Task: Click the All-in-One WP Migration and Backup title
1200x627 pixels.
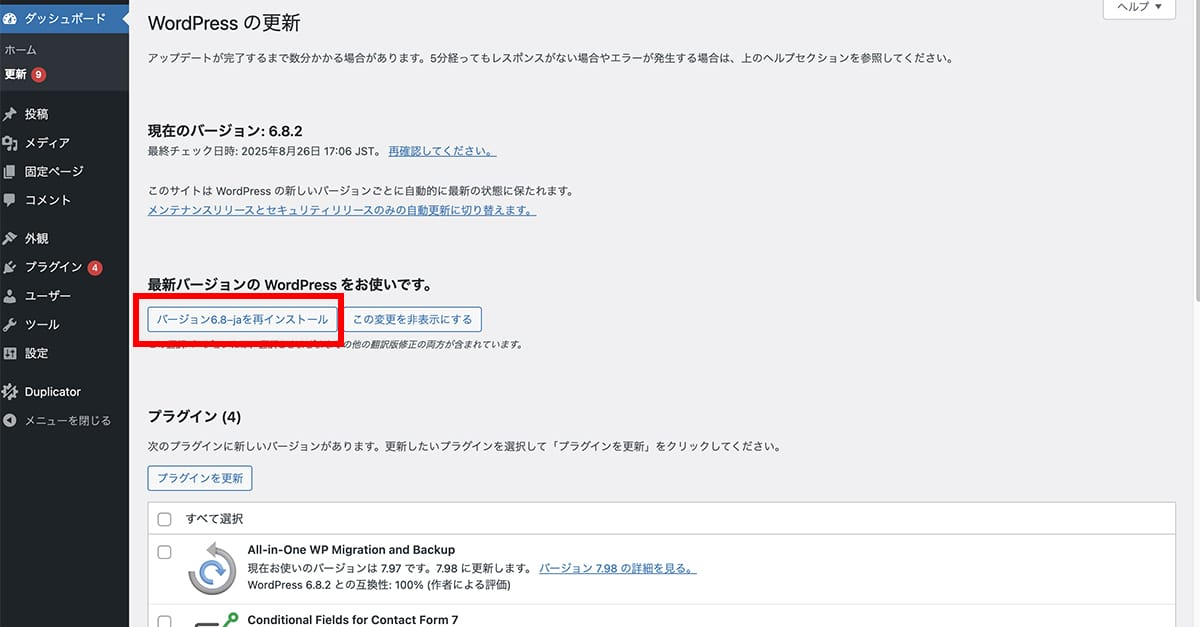Action: (351, 550)
